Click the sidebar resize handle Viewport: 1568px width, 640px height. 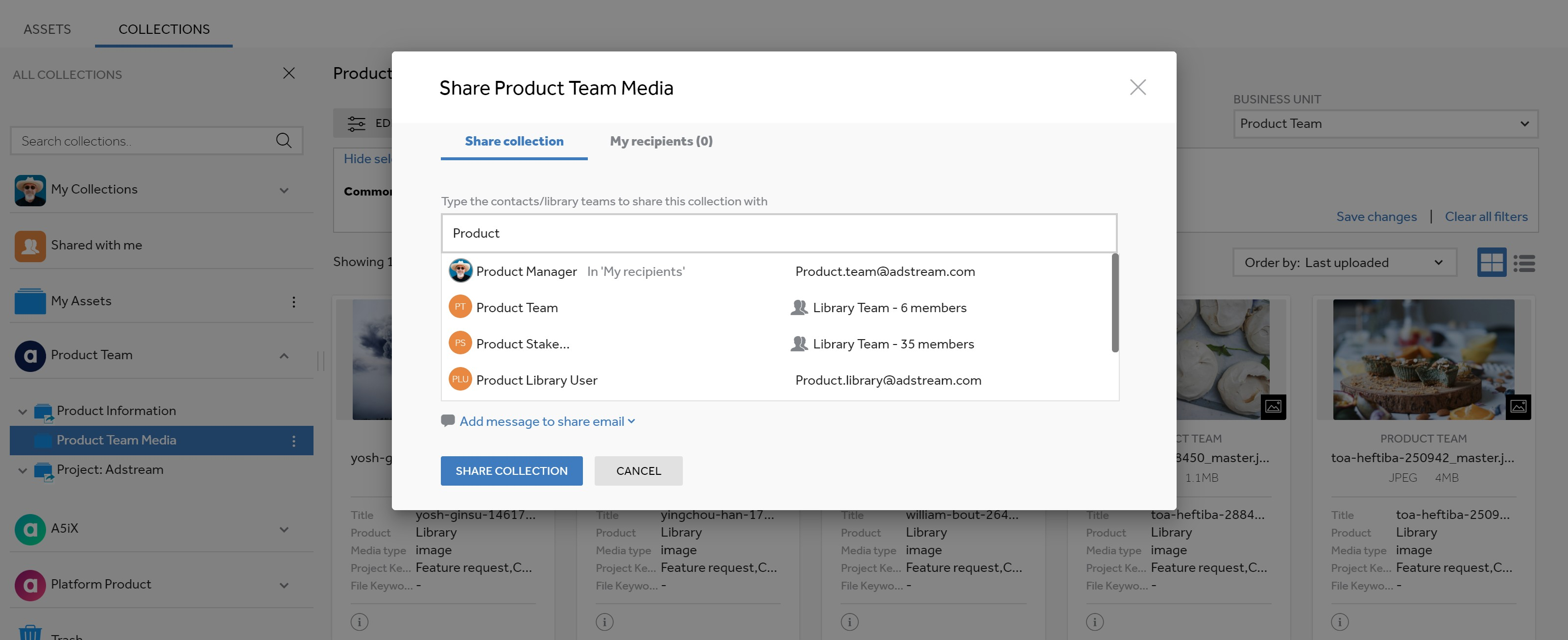click(321, 361)
